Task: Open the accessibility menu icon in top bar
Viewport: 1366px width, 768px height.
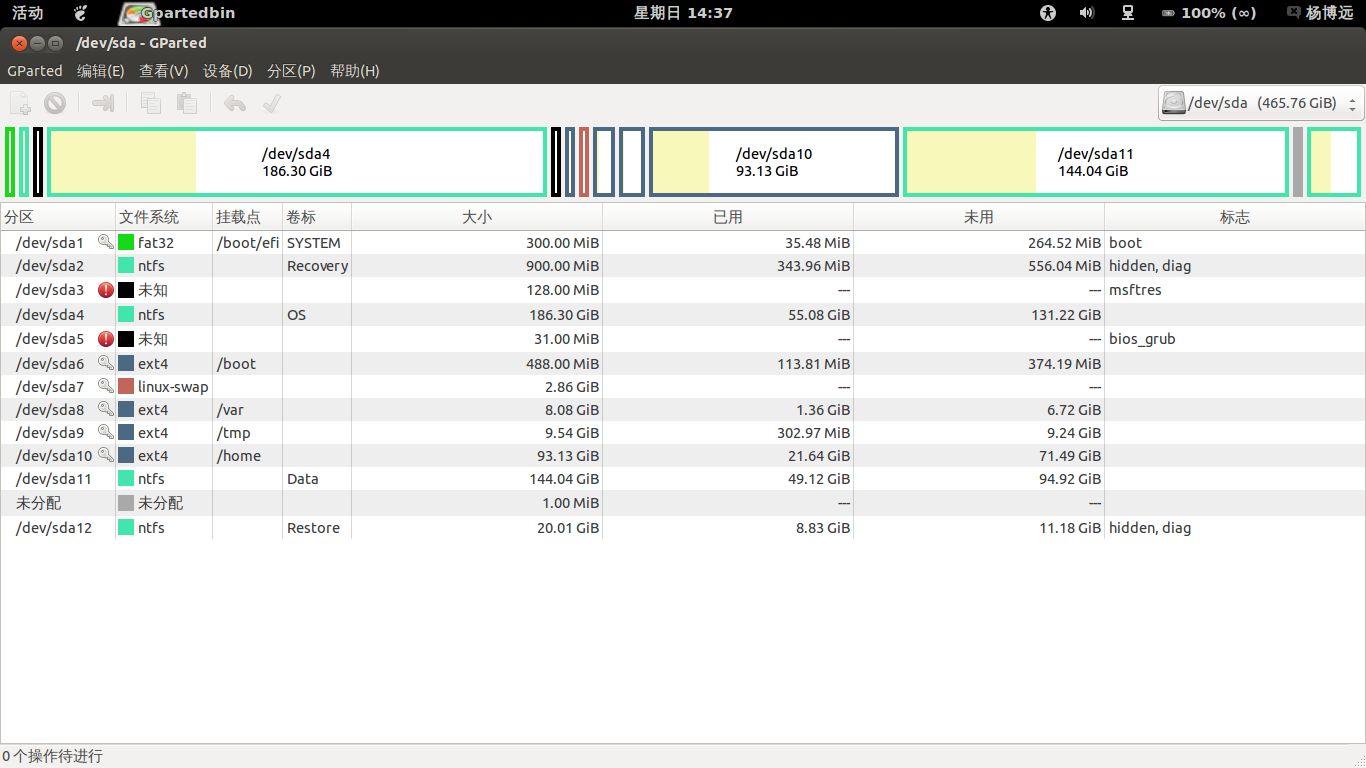Action: coord(1048,13)
